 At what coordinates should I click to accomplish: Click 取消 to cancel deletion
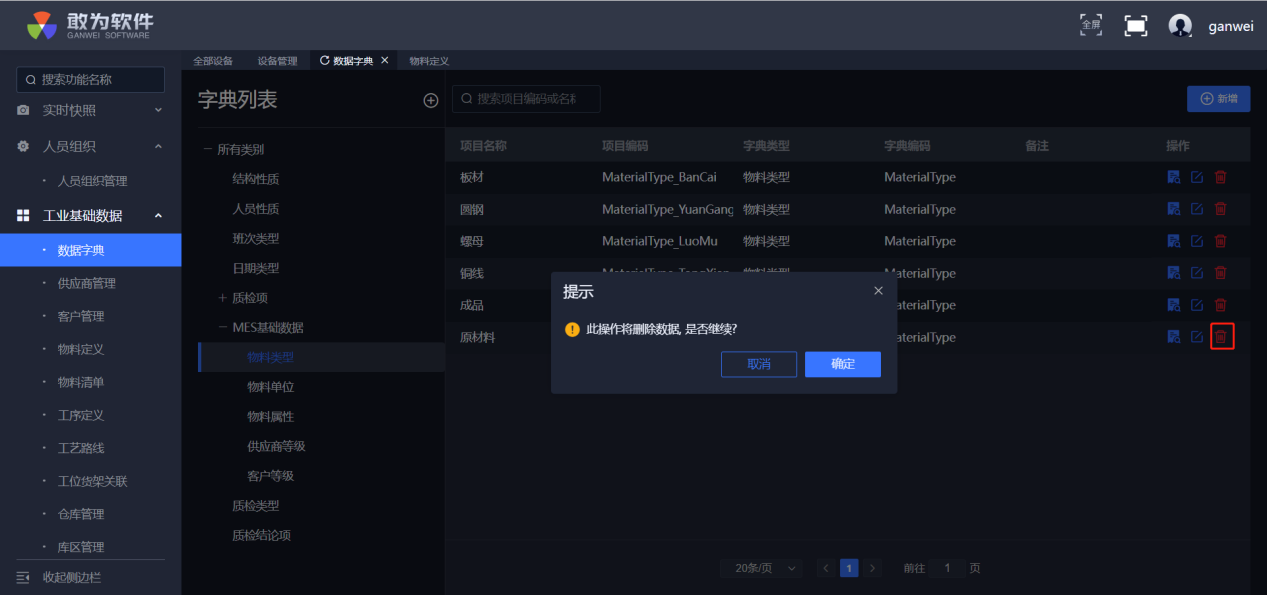[758, 364]
